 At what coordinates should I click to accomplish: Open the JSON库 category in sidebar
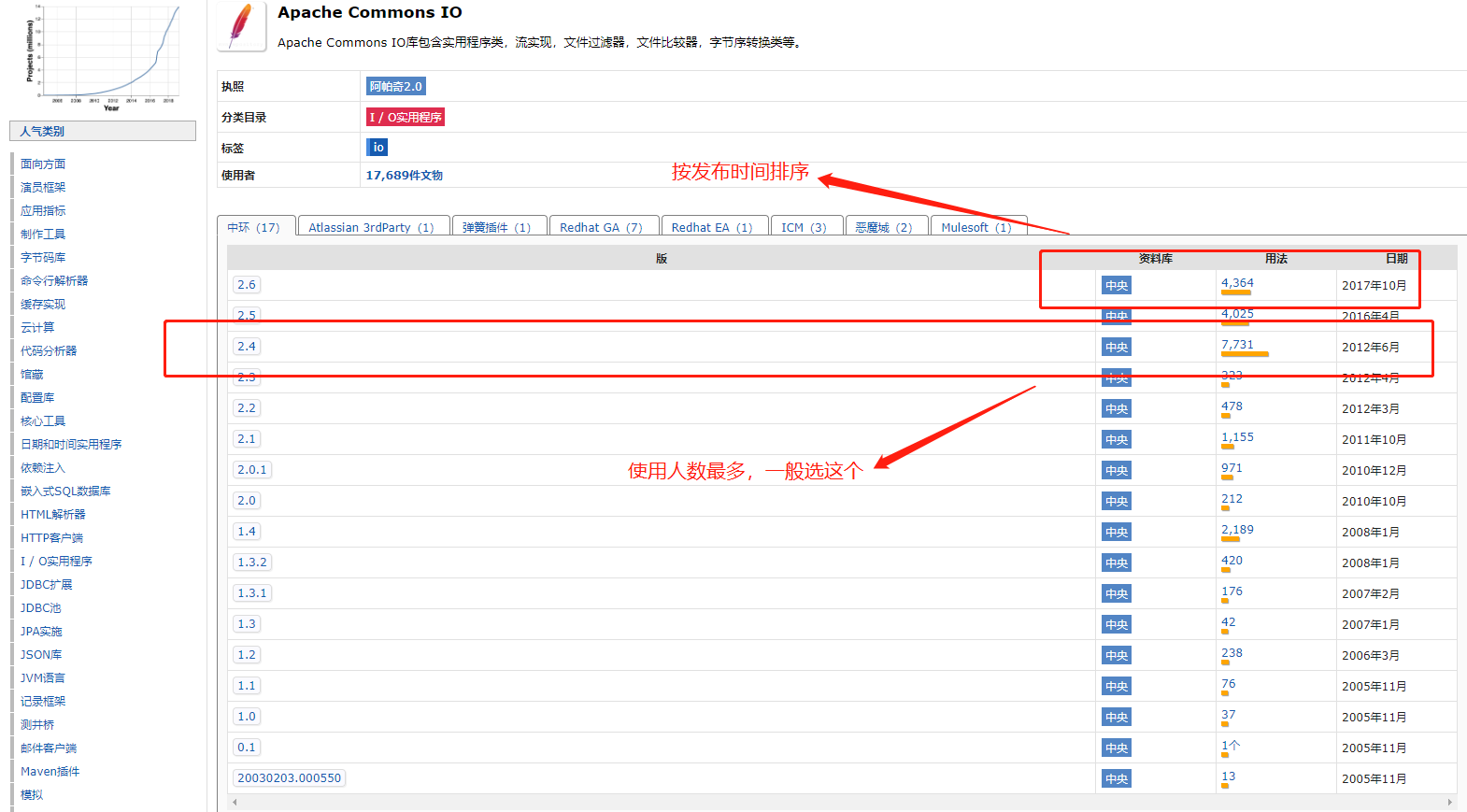pyautogui.click(x=41, y=654)
